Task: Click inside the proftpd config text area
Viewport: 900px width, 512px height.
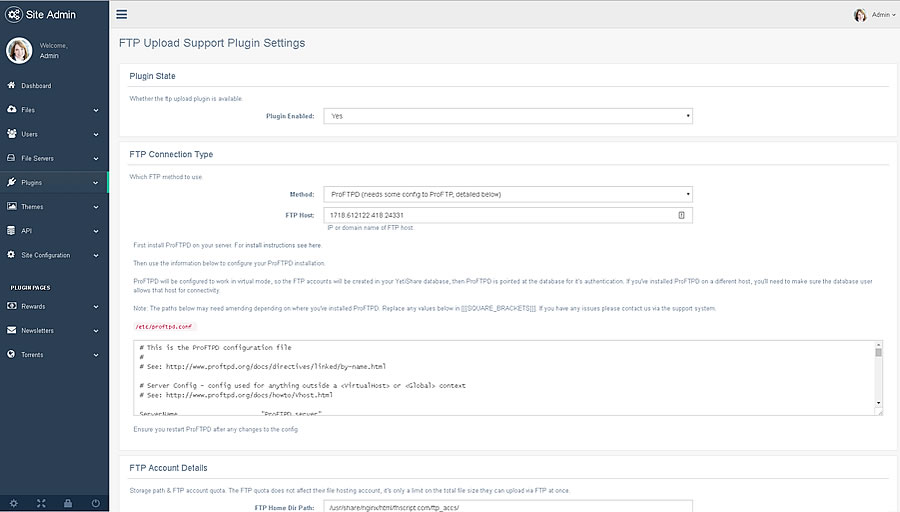Action: coord(504,378)
